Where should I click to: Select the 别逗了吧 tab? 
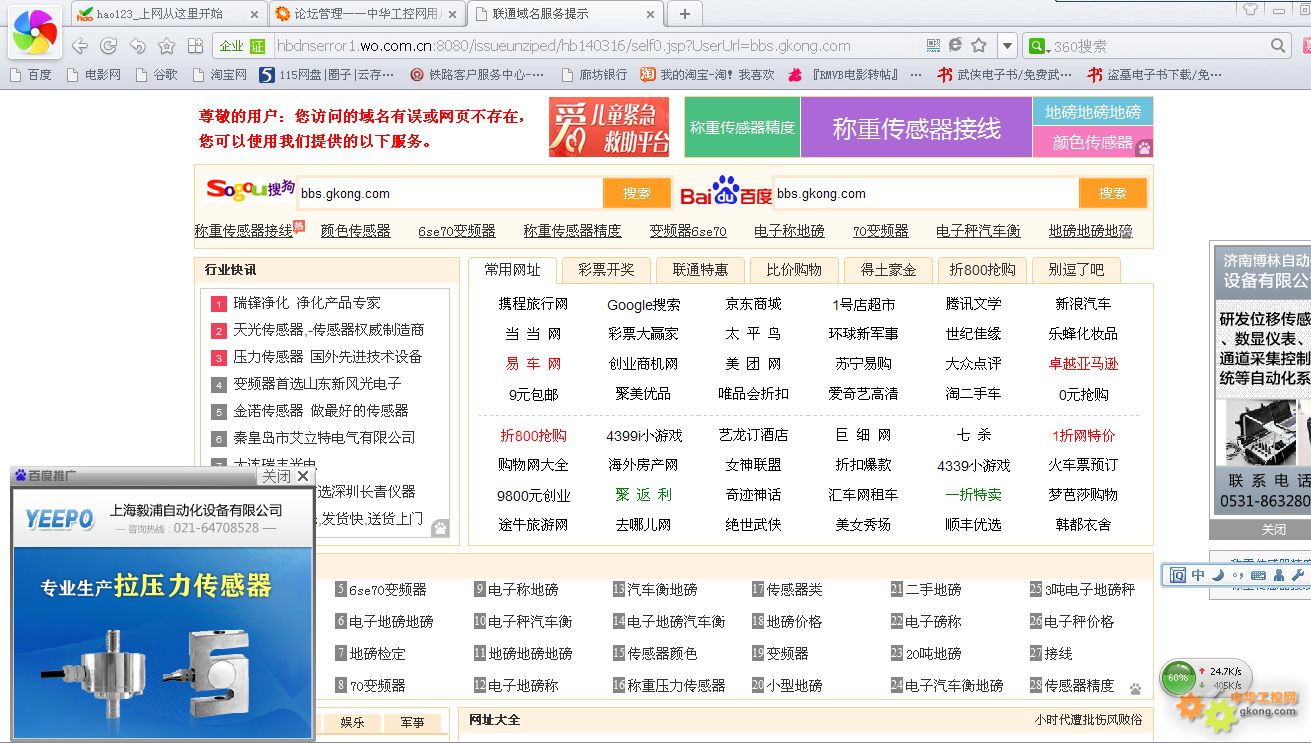pos(1076,270)
